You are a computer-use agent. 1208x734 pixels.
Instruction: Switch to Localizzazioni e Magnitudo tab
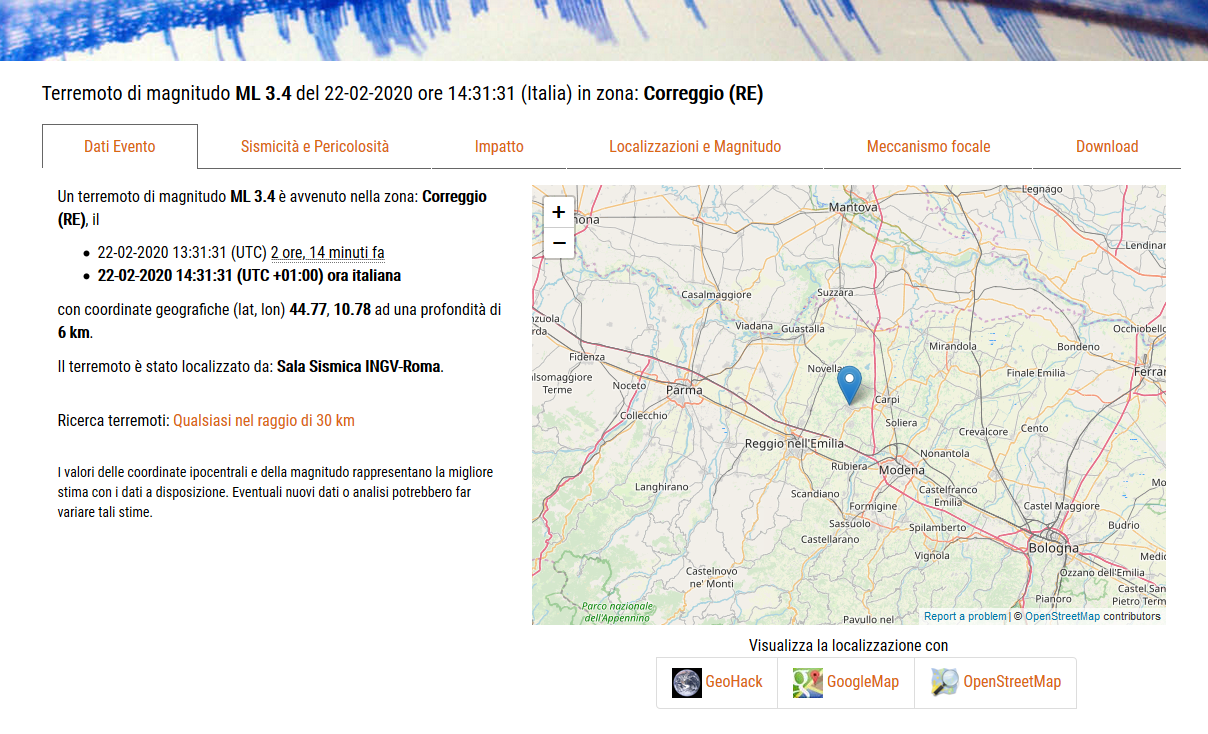pyautogui.click(x=695, y=146)
